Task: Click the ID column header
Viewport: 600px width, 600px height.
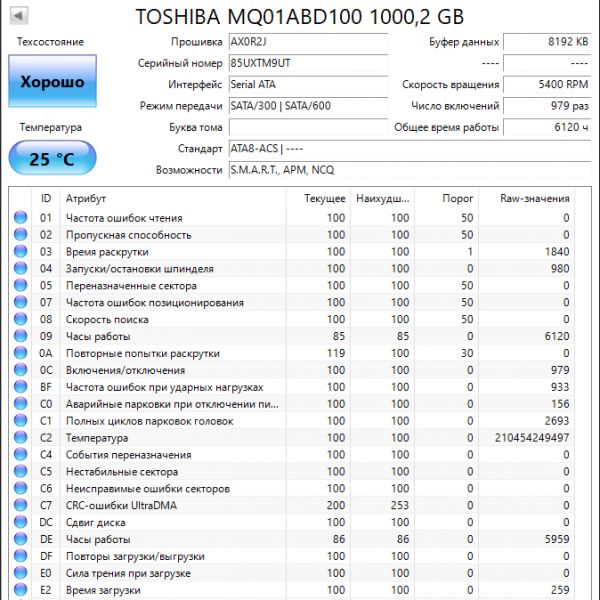Action: point(46,198)
